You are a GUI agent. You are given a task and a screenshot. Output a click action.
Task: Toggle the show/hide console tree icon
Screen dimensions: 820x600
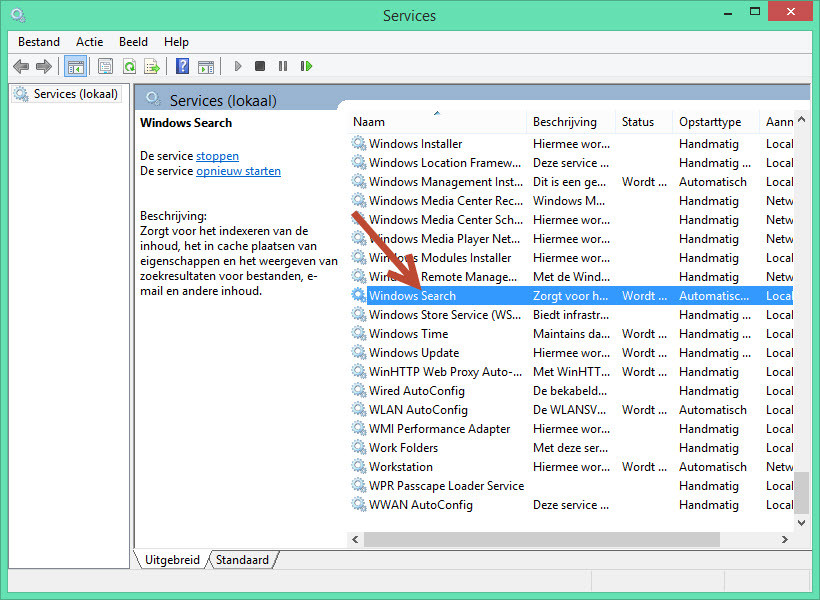pos(75,66)
